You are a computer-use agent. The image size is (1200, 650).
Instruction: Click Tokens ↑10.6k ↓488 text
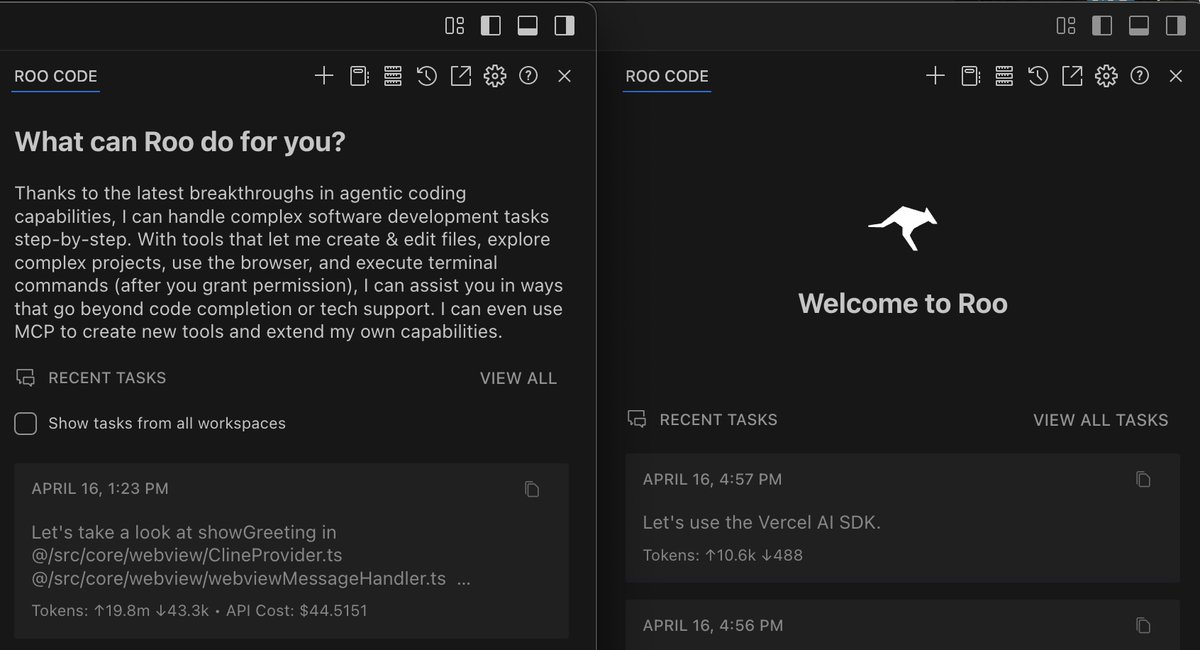pos(723,555)
